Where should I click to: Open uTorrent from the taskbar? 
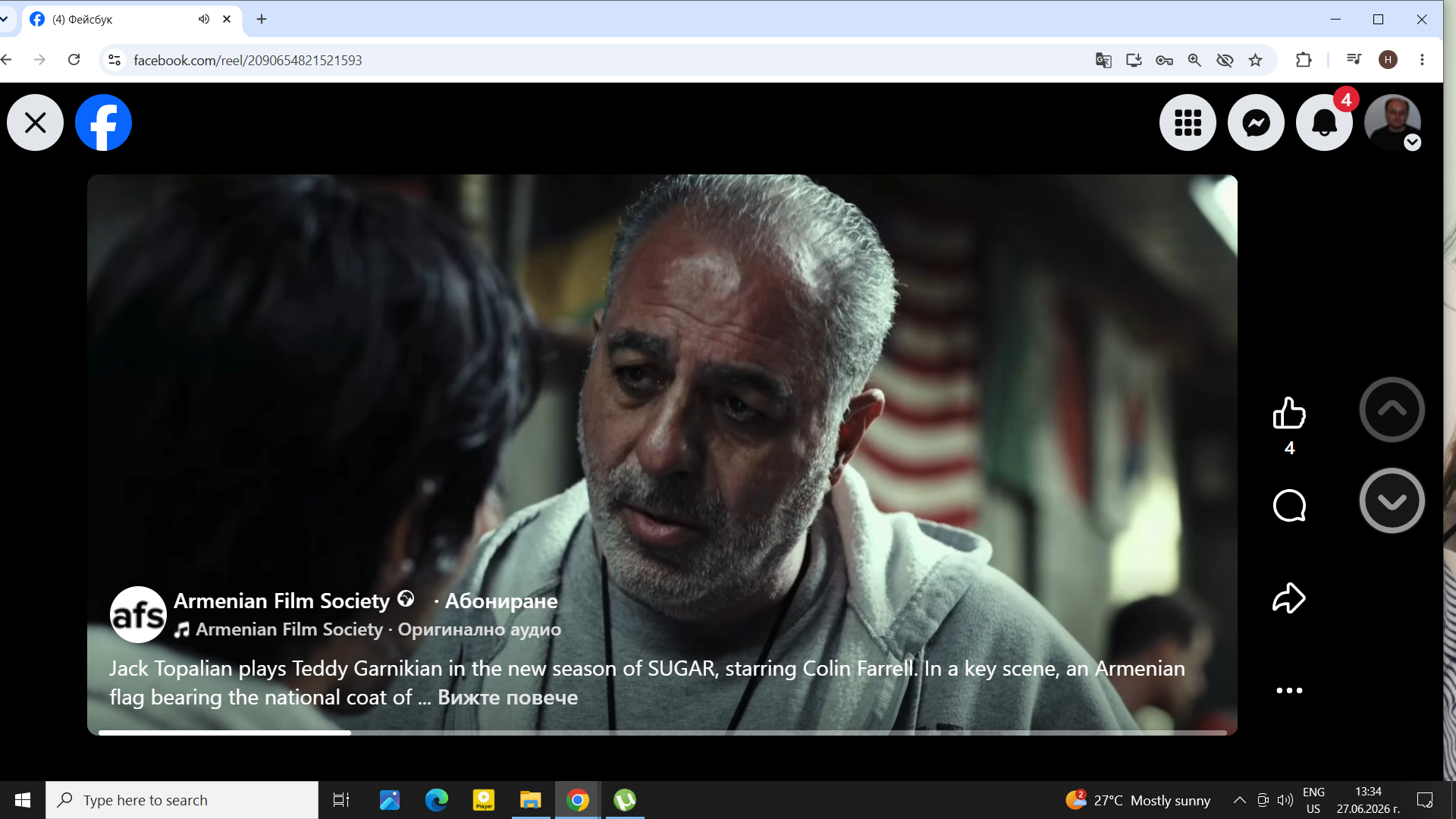(x=625, y=800)
